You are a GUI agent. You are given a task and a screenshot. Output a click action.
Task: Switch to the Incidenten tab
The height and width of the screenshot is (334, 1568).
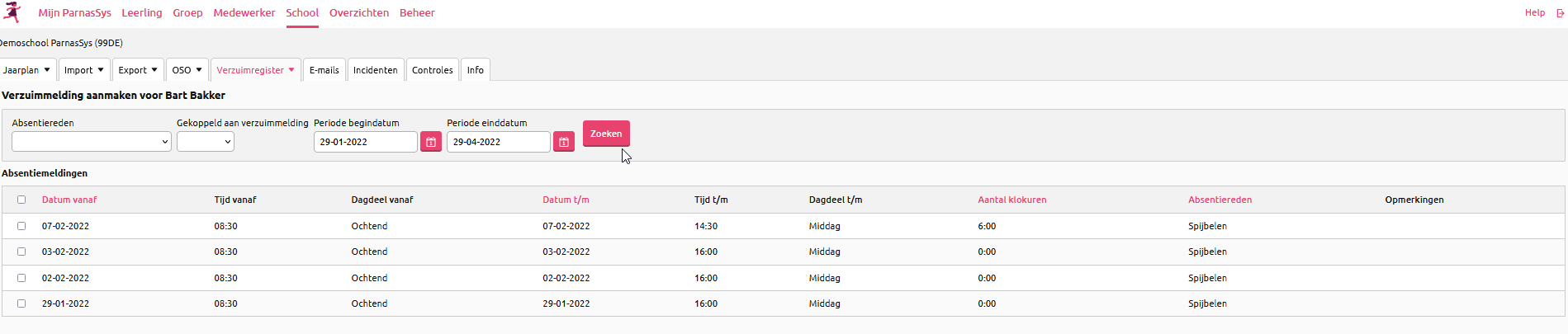coord(375,70)
